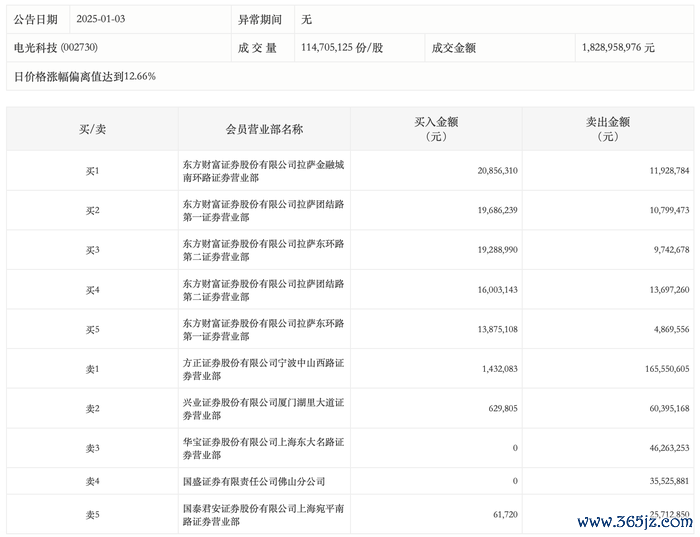This screenshot has width=700, height=537.
Task: Click broker name 国泰君安上海宛平南路
Action: [263, 515]
